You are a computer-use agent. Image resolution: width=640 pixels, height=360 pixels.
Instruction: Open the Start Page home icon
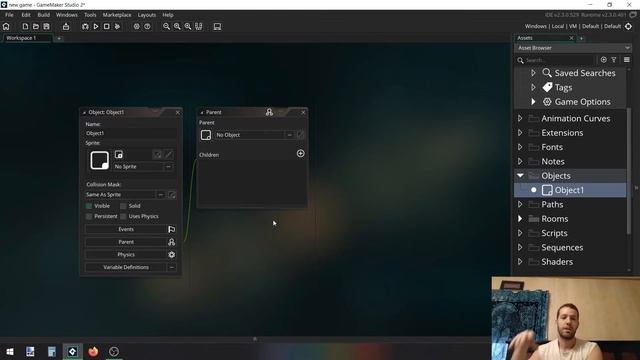coord(6,27)
